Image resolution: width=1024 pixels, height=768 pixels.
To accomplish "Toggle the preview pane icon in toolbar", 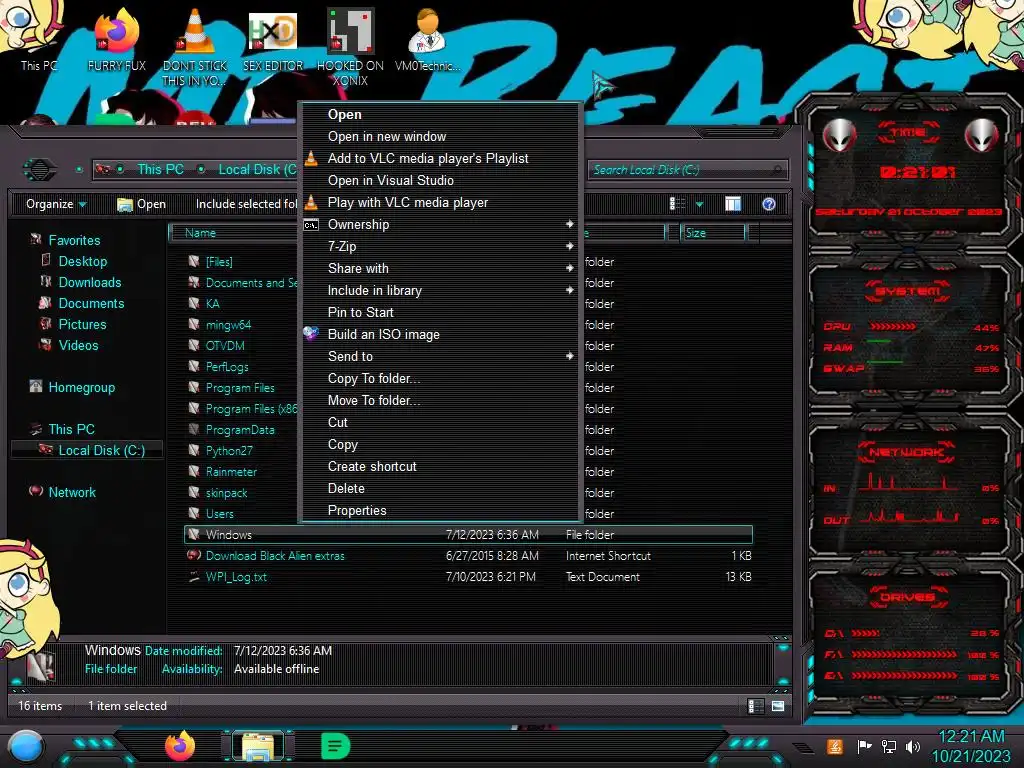I will tap(733, 204).
